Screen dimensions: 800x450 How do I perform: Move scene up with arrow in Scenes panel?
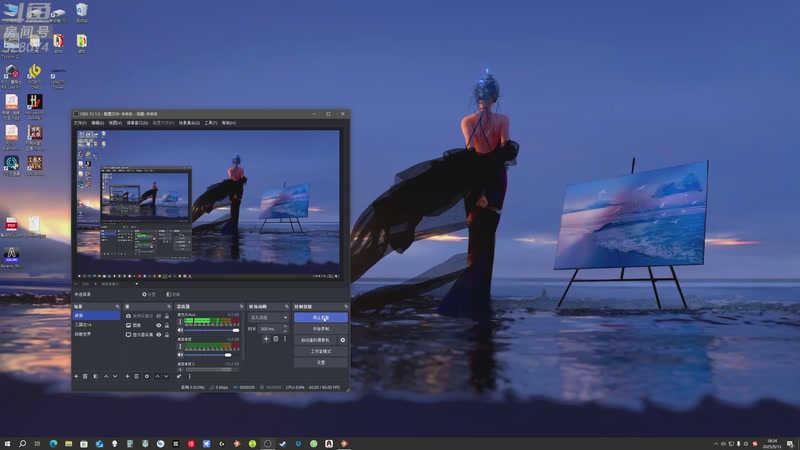point(106,376)
